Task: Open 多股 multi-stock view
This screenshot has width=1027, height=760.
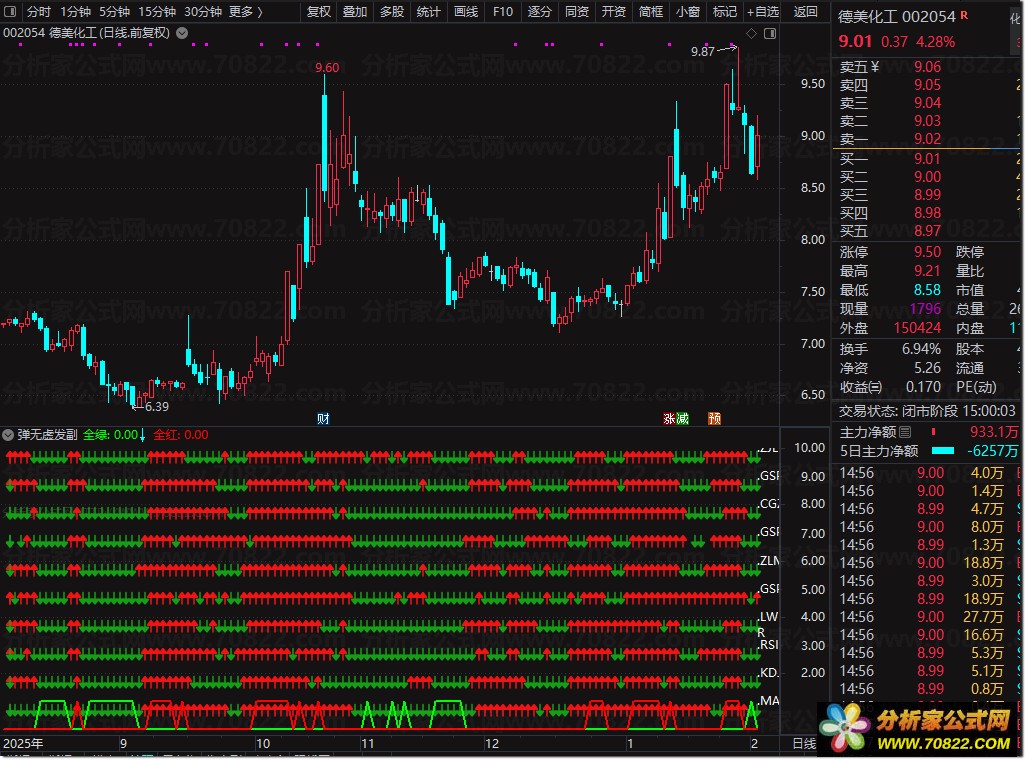Action: (x=392, y=11)
